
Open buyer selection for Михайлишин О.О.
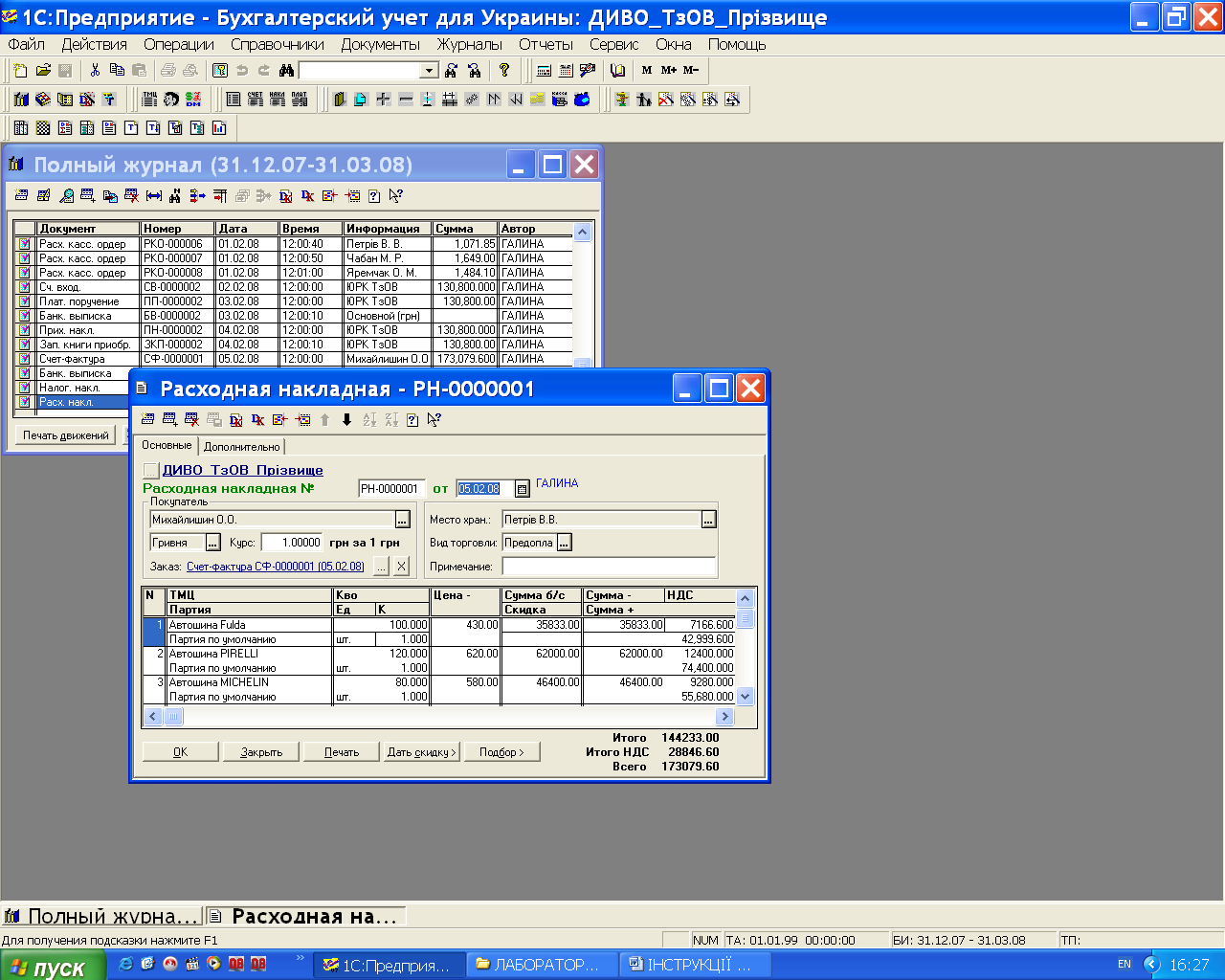403,520
